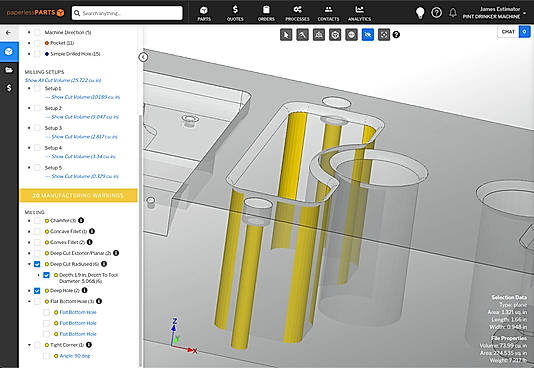This screenshot has height=368, width=534.
Task: Enable the Setup 3 checkbox
Action: 37,128
